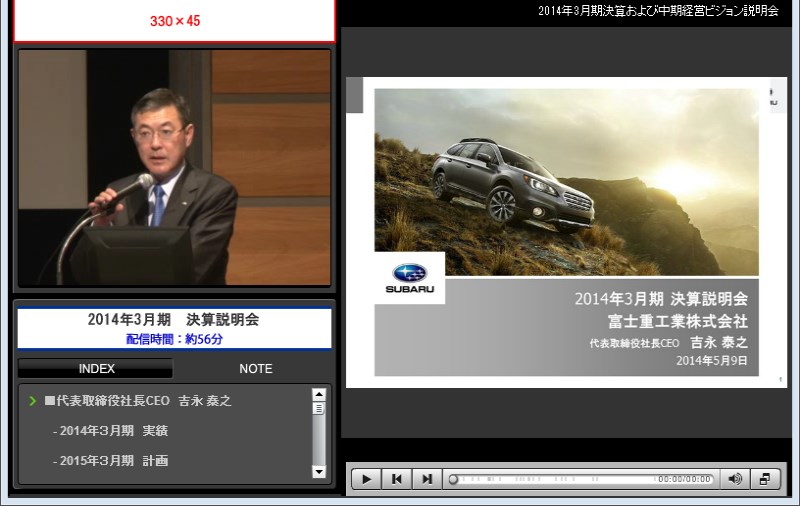Viewport: 800px width, 506px height.
Task: Skip to the next chapter
Action: click(427, 479)
